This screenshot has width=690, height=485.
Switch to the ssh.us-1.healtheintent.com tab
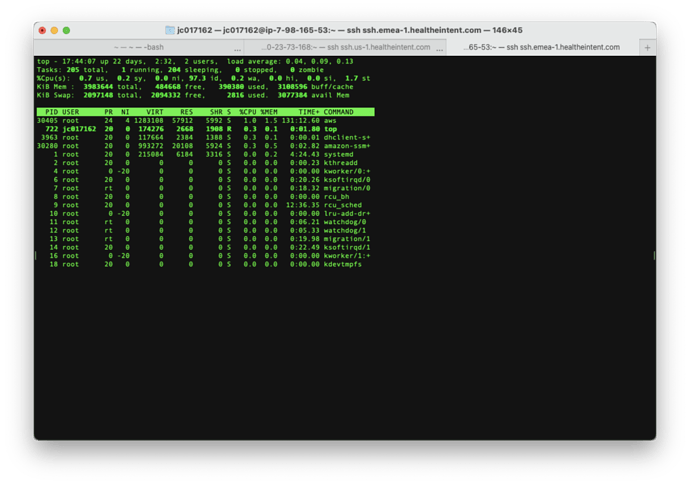(x=345, y=47)
